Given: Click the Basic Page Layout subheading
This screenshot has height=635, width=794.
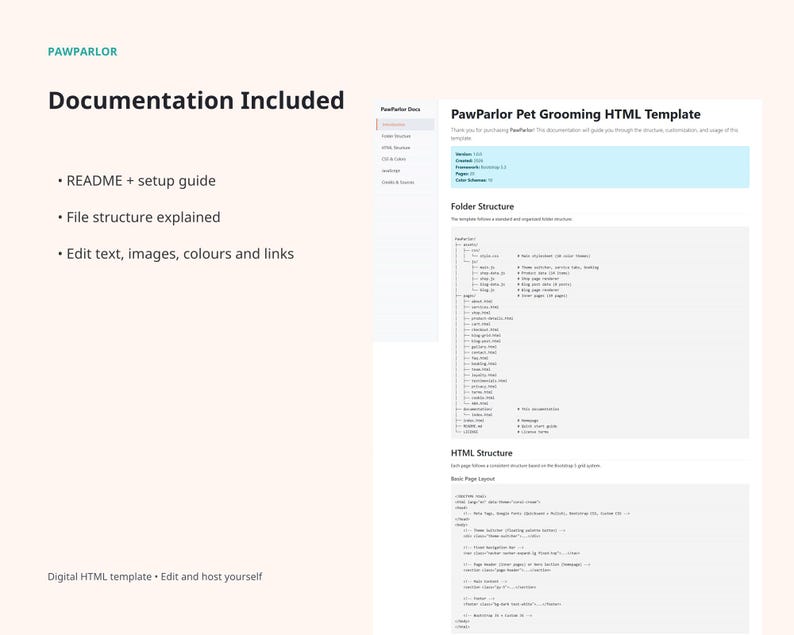Looking at the screenshot, I should 472,479.
